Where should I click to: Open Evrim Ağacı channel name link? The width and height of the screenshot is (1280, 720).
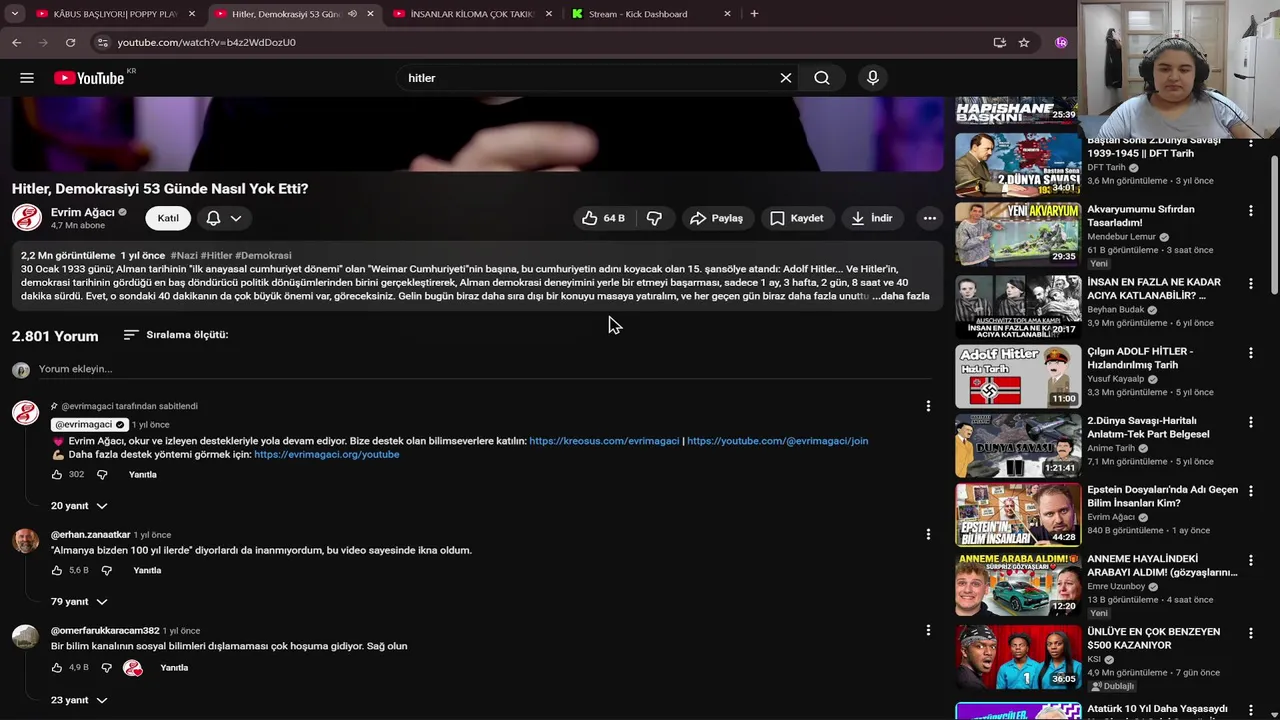(83, 212)
